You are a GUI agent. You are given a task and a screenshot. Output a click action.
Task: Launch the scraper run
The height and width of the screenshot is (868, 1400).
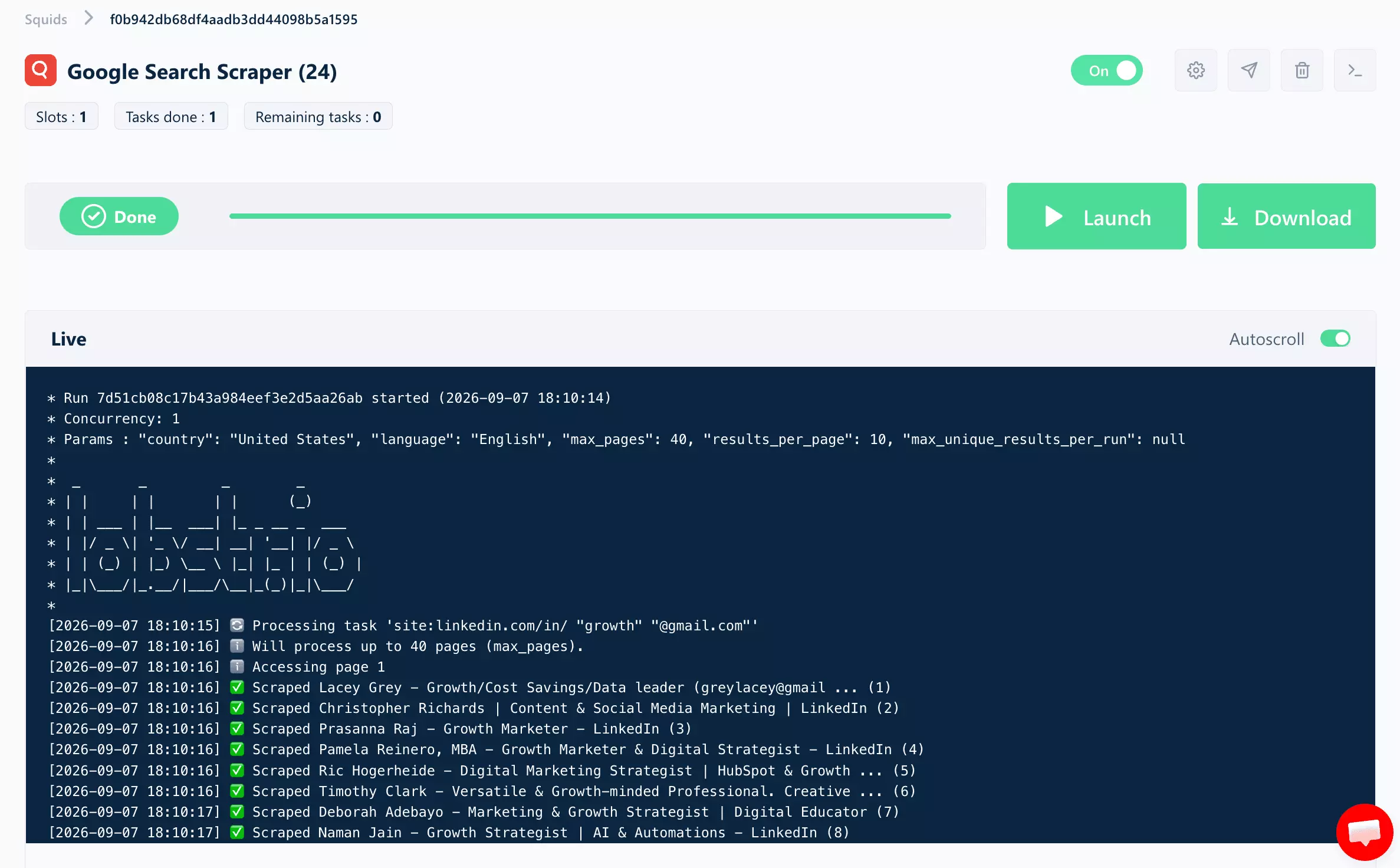(1096, 216)
